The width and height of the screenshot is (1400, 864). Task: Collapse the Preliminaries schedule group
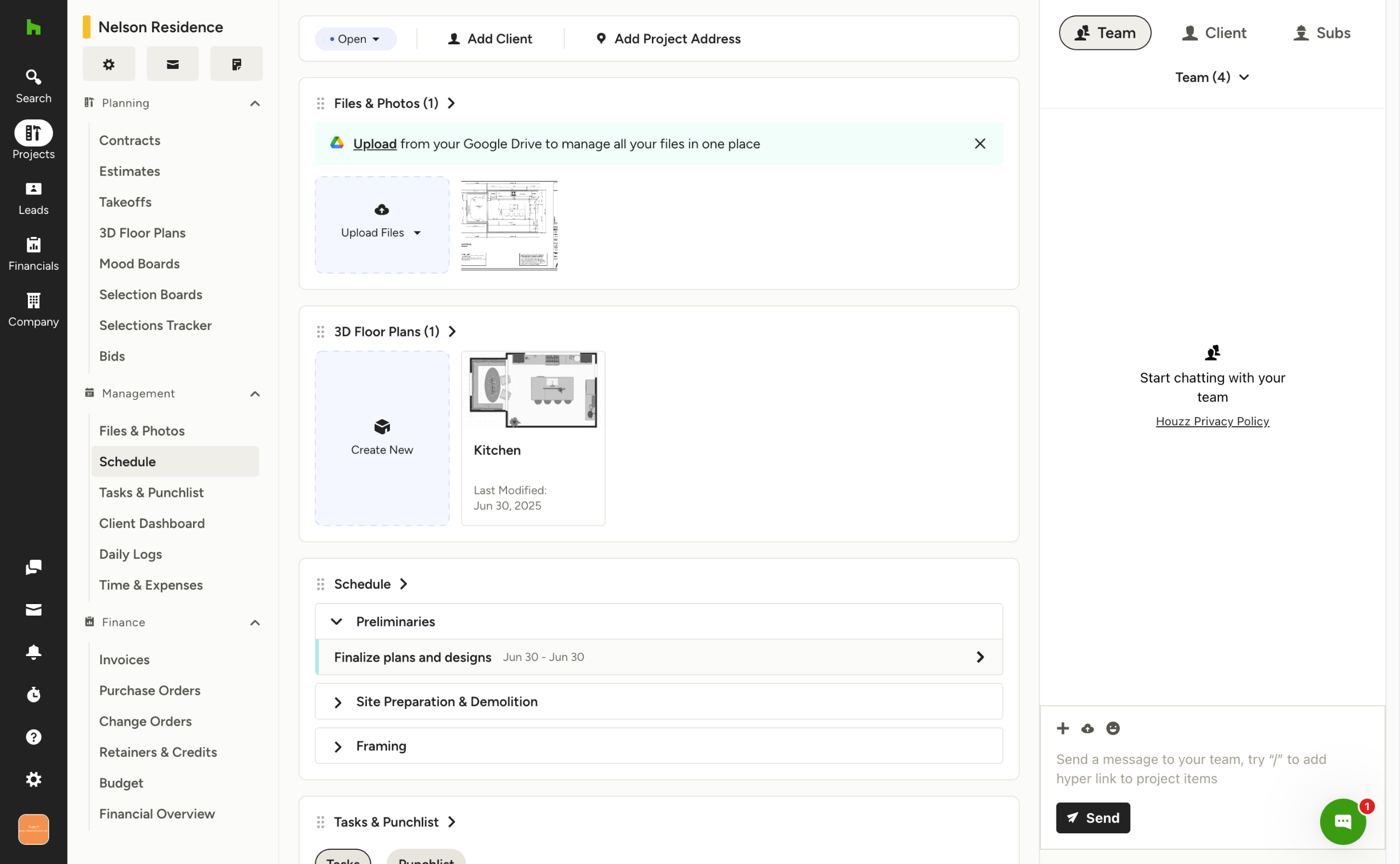pos(337,621)
